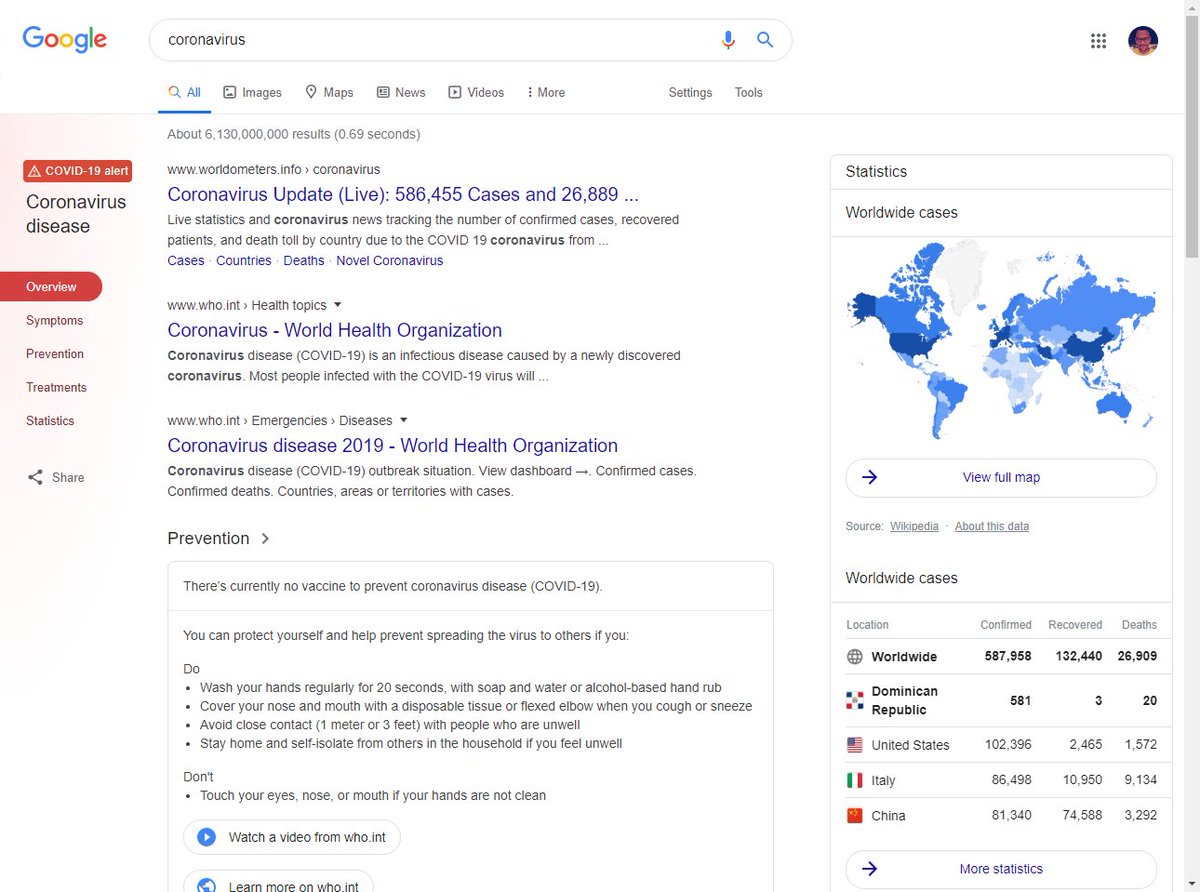Select Prevention in the sidebar
The width and height of the screenshot is (1200, 892).
click(55, 354)
